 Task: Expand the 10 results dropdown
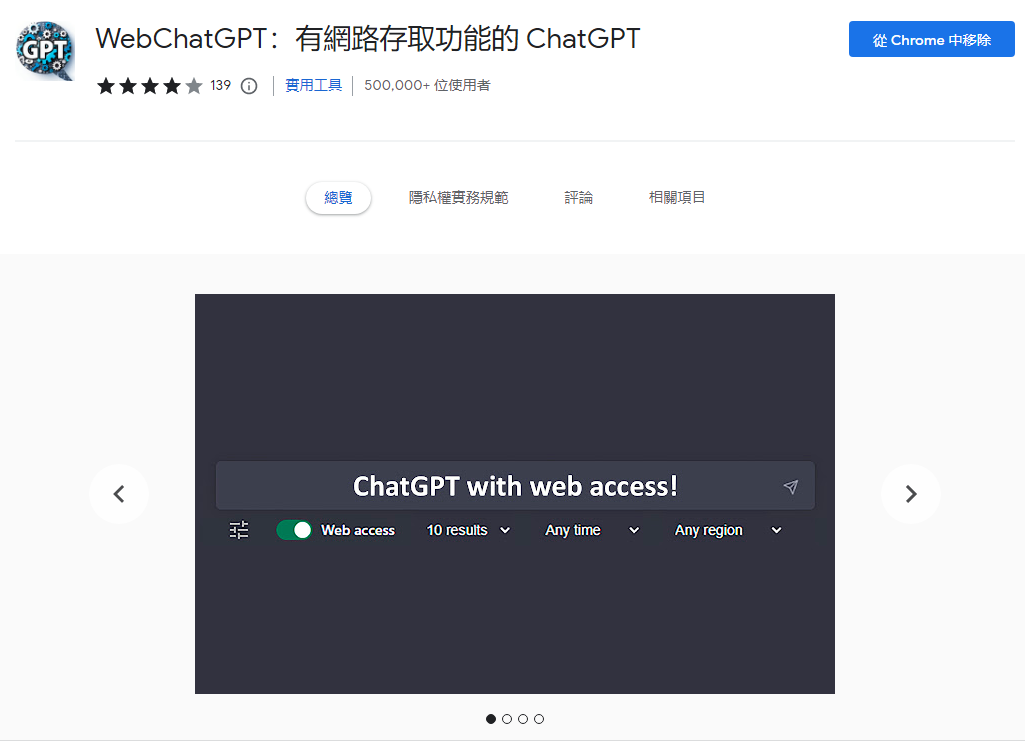(x=468, y=530)
